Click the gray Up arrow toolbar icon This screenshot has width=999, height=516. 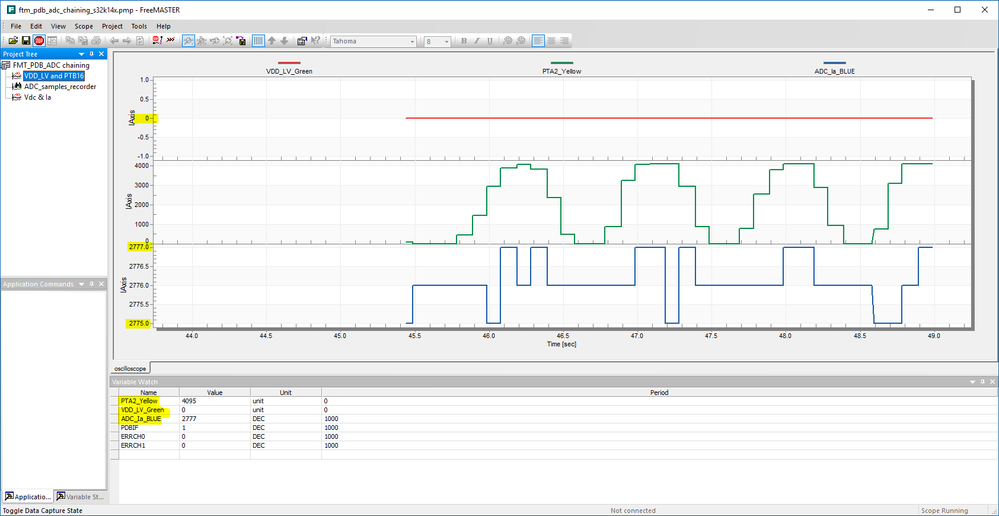tap(271, 40)
